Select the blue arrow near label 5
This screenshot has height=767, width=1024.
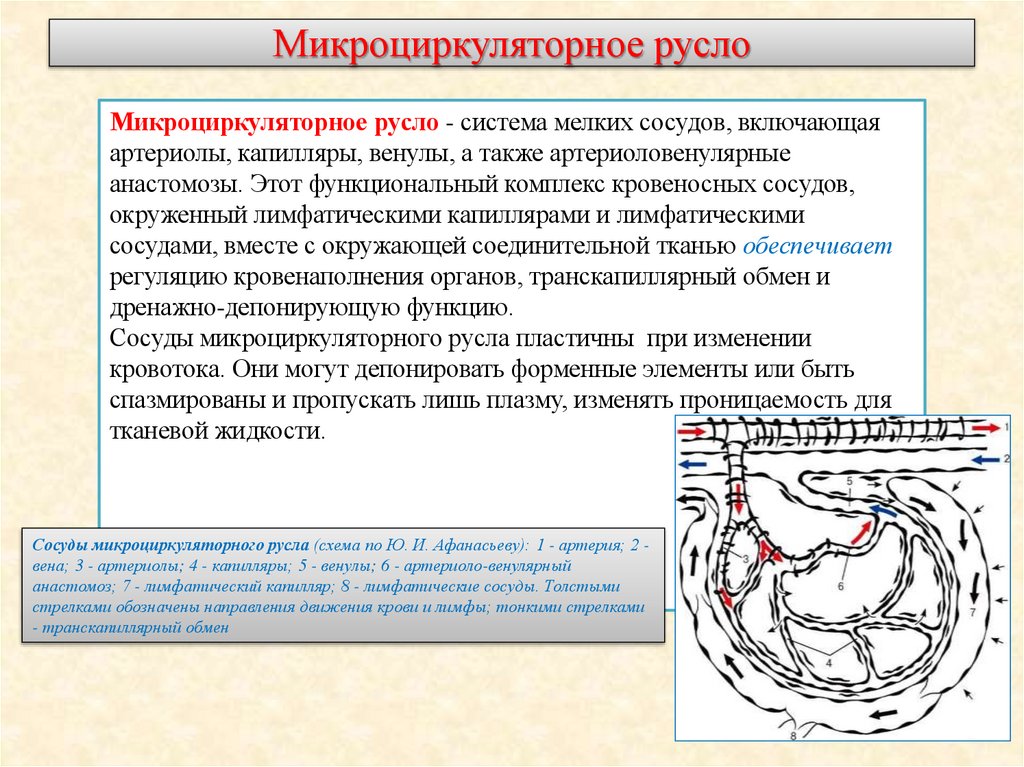click(884, 510)
